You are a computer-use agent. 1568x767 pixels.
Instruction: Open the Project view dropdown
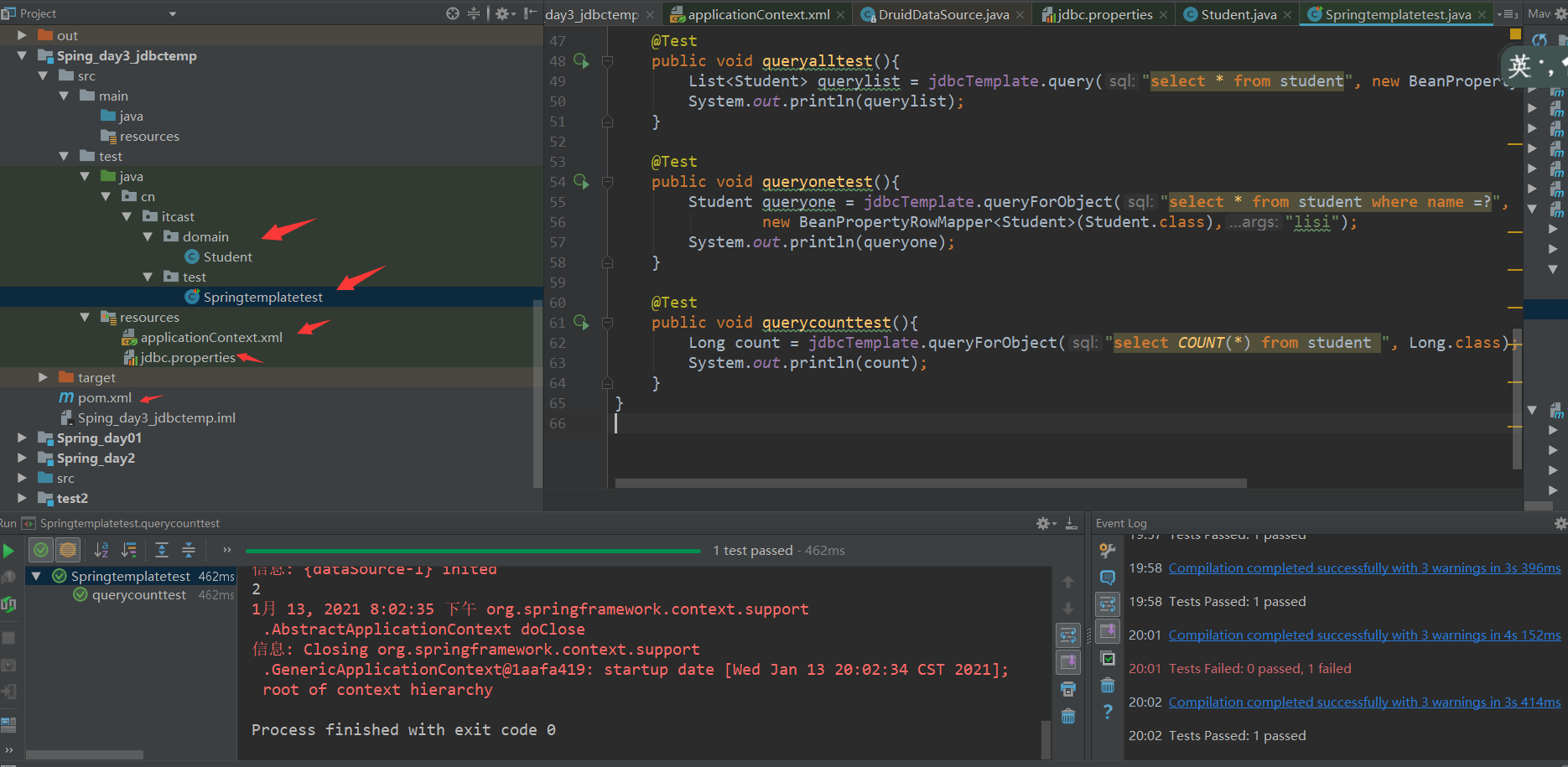click(173, 14)
